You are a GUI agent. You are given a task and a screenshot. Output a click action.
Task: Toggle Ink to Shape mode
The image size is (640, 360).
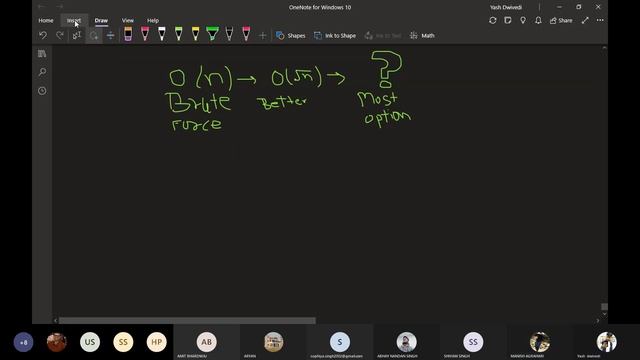(x=335, y=36)
